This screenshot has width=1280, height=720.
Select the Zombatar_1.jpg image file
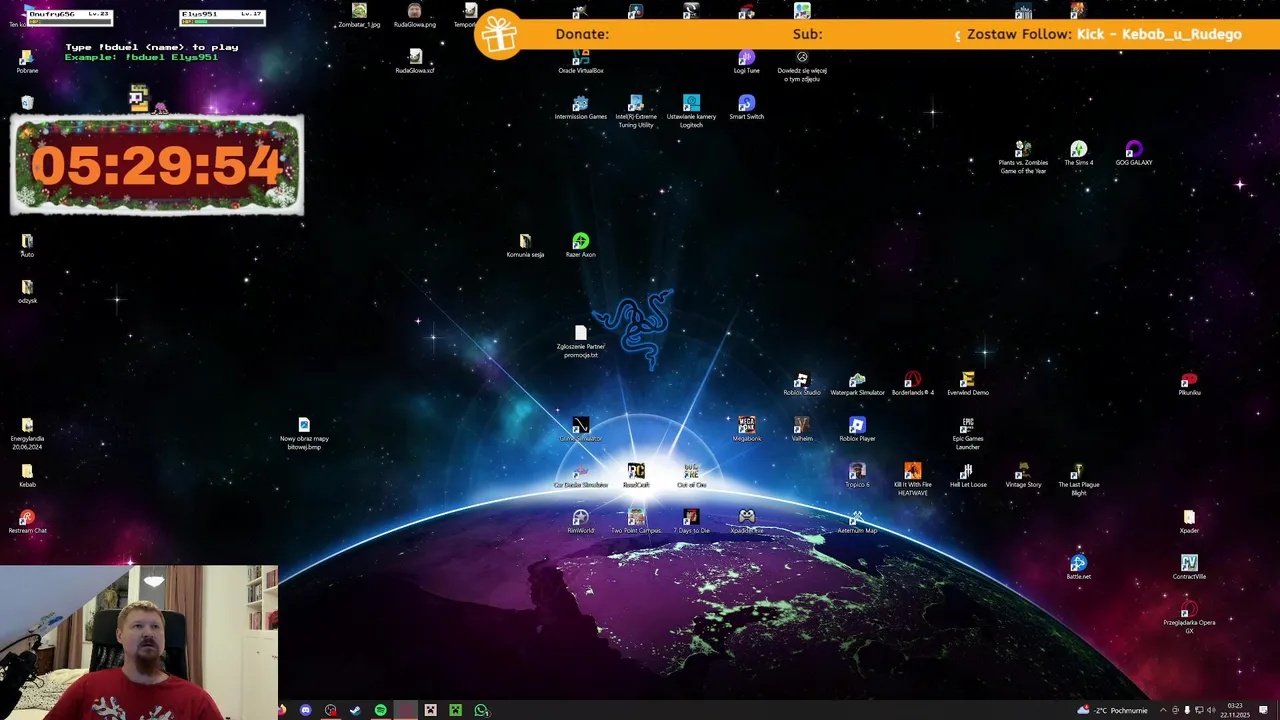(359, 16)
